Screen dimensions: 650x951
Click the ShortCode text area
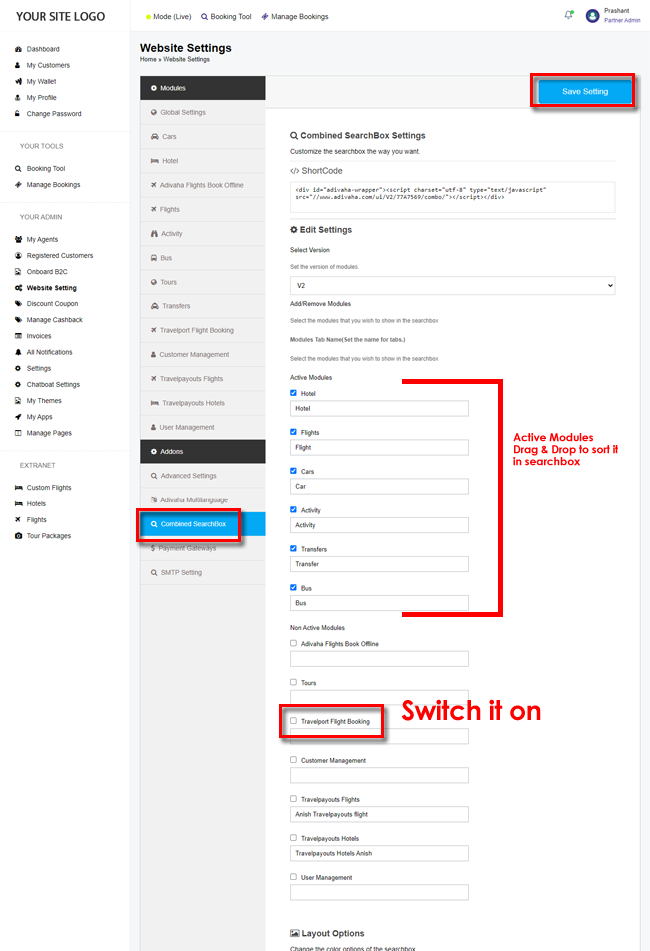(x=452, y=197)
